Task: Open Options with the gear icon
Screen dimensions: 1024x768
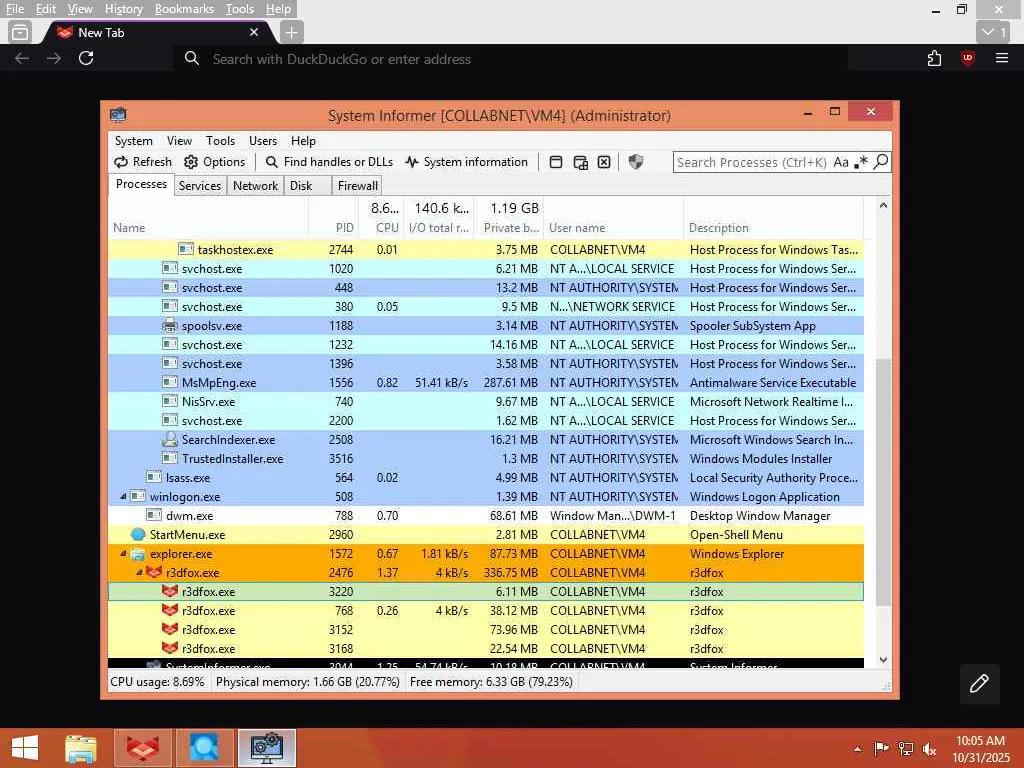Action: pyautogui.click(x=215, y=162)
